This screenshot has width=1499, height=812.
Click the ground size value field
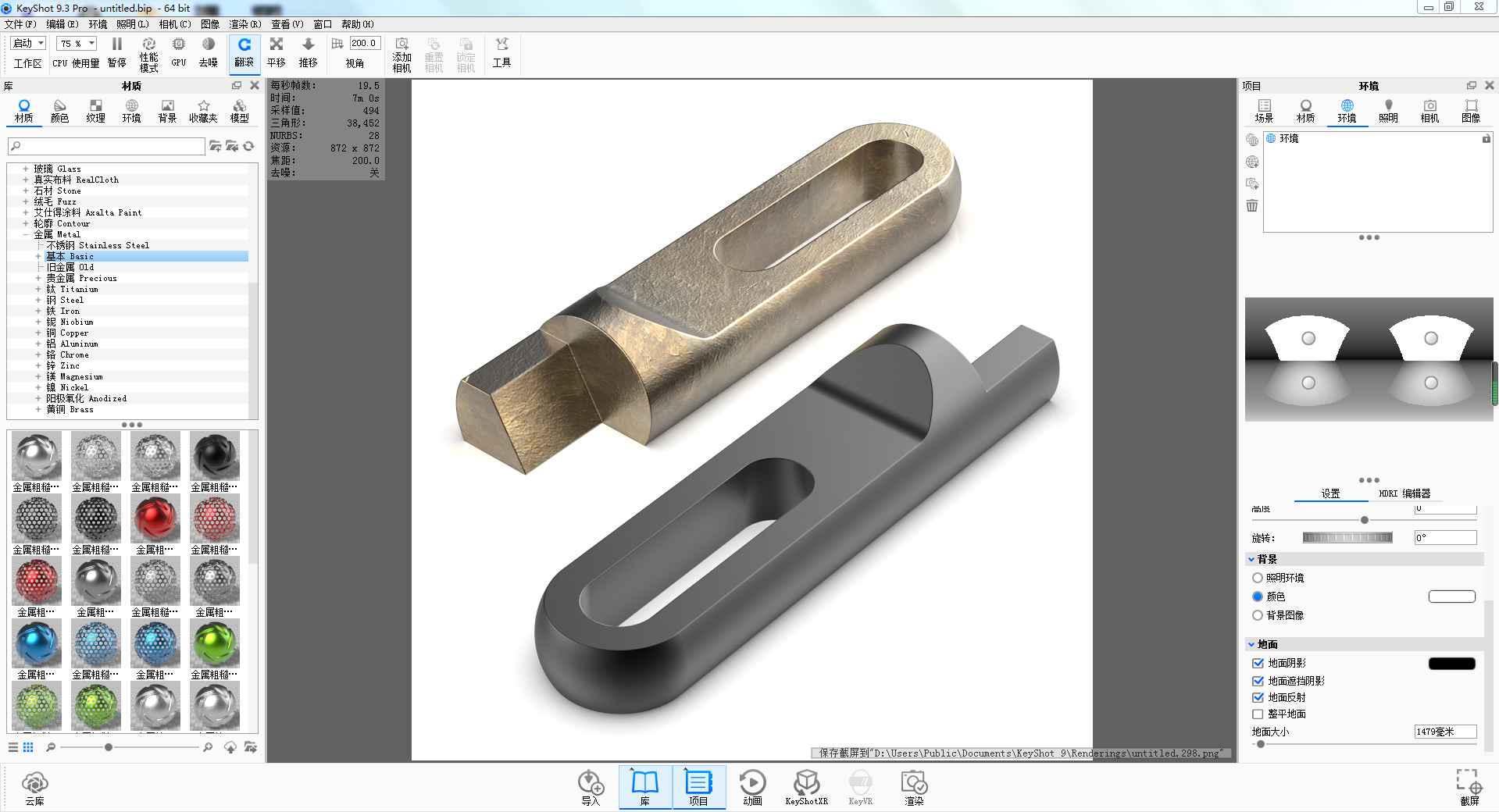1445,732
